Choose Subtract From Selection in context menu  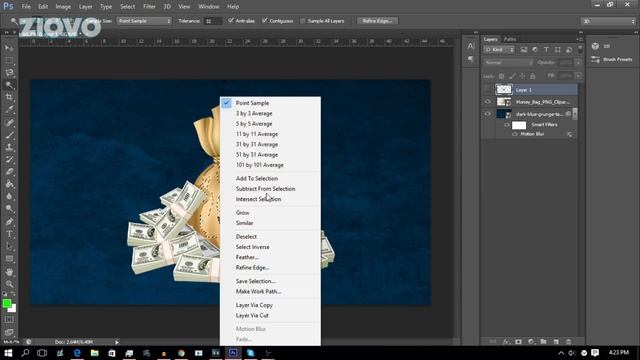pos(265,189)
